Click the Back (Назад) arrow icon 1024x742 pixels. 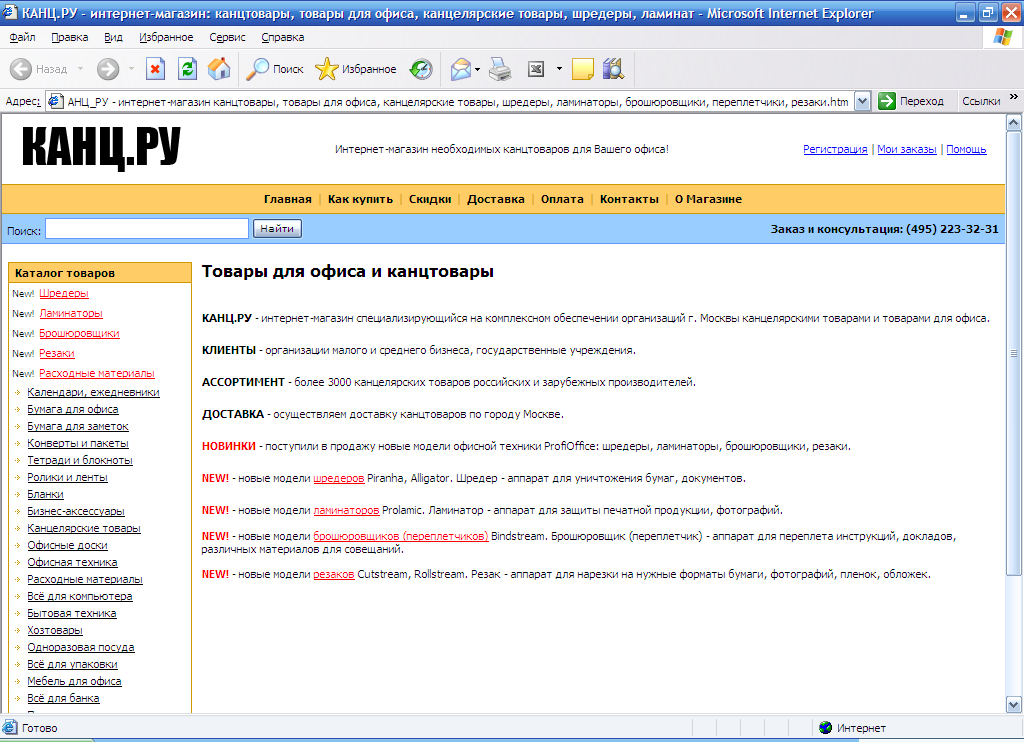tap(21, 69)
